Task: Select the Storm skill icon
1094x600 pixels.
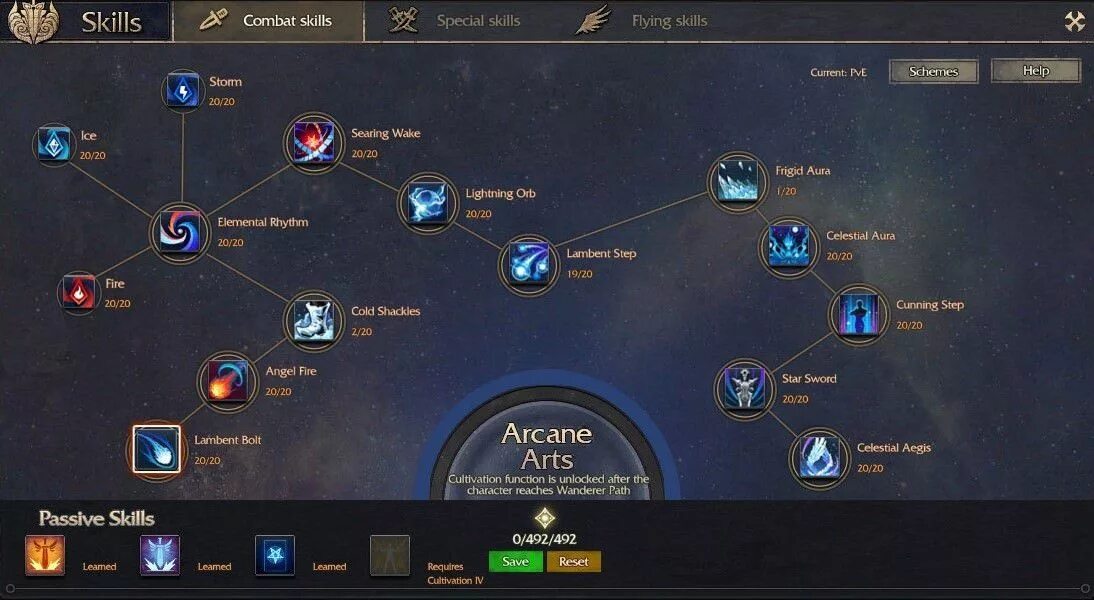Action: coord(183,91)
